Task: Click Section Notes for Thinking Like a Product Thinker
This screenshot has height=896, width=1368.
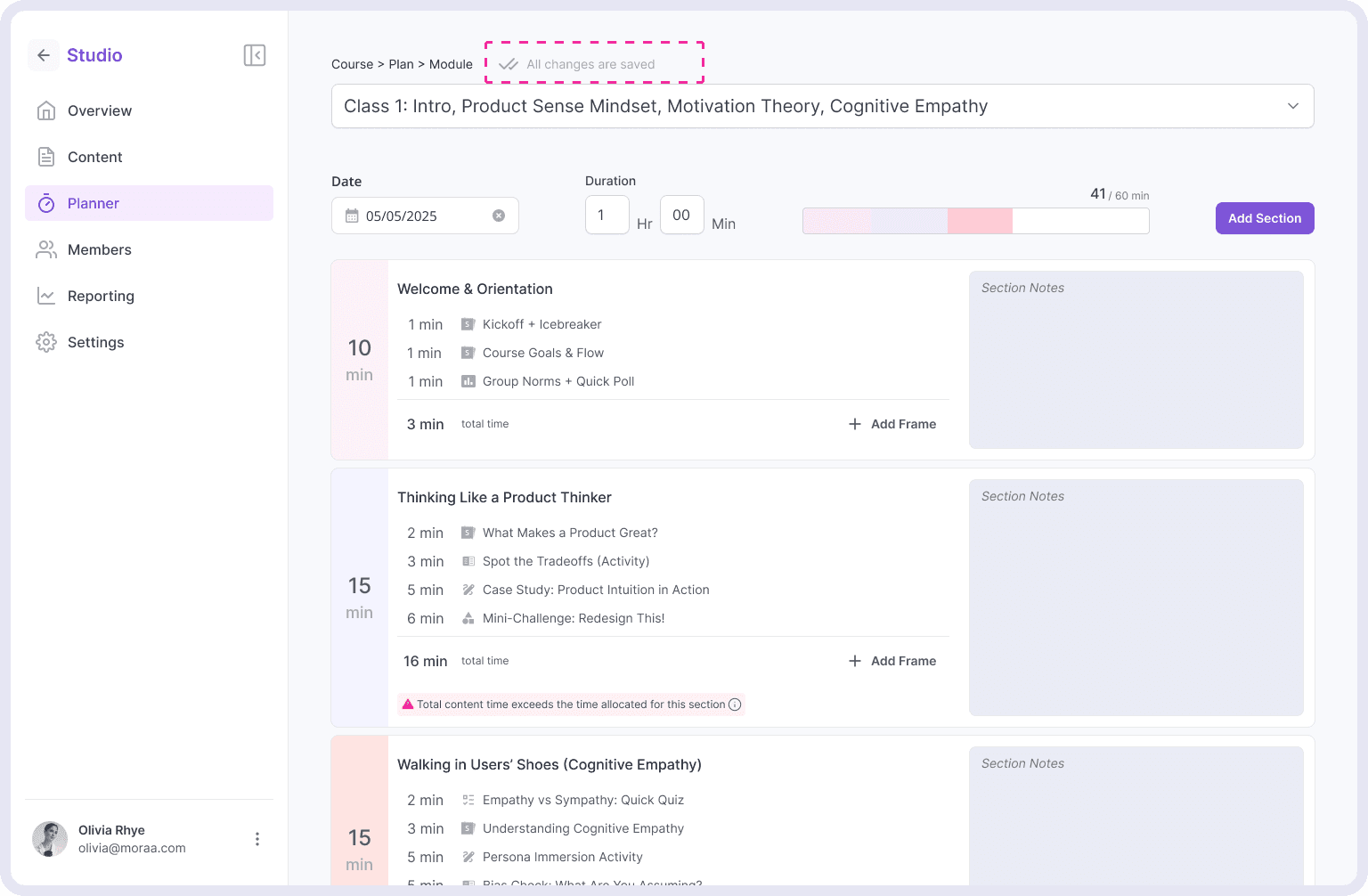Action: pos(1136,598)
